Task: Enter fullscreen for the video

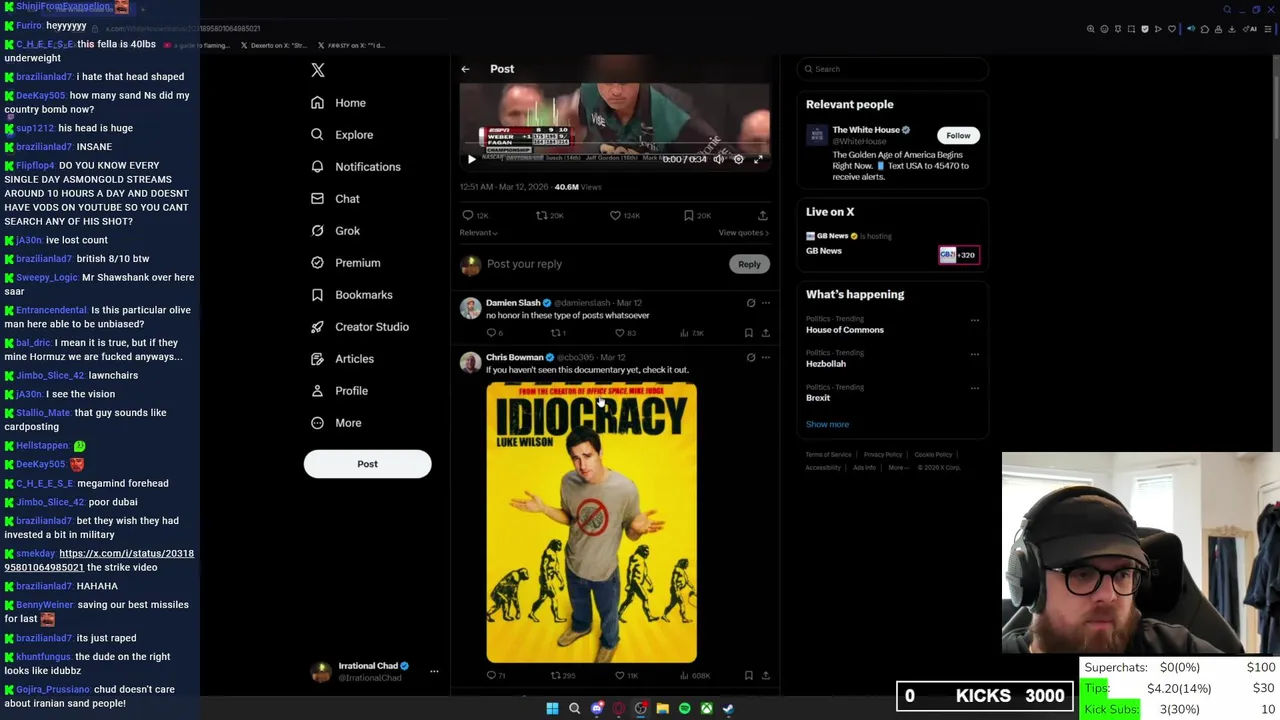Action: (758, 159)
